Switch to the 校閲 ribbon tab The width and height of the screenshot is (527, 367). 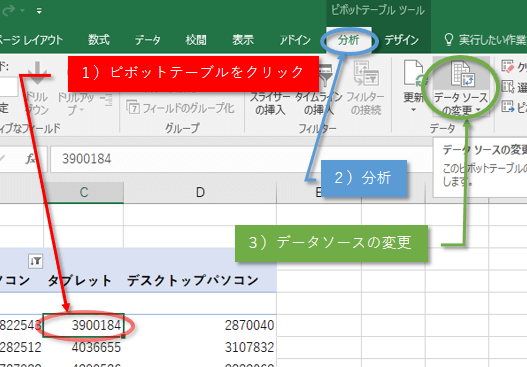(196, 40)
